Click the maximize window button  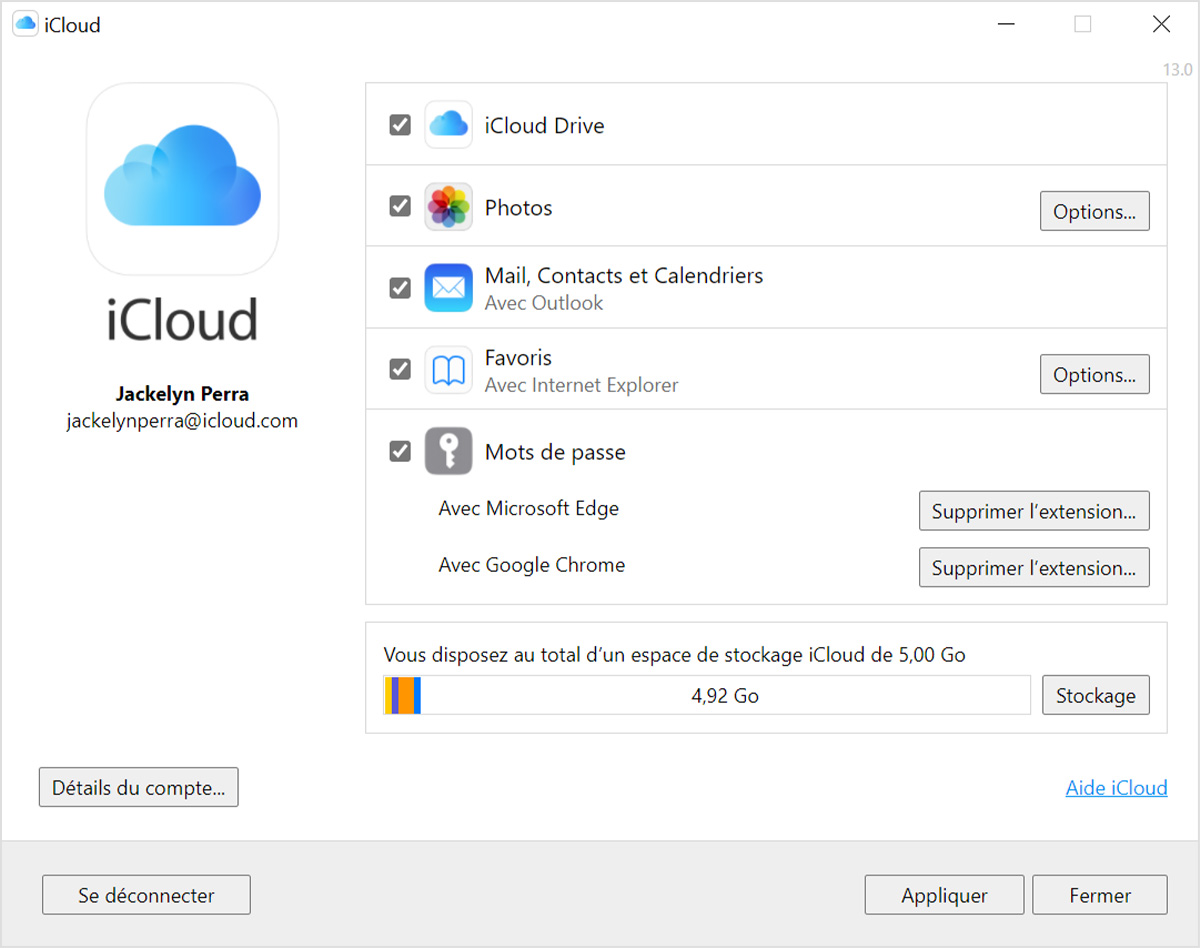(x=1082, y=25)
